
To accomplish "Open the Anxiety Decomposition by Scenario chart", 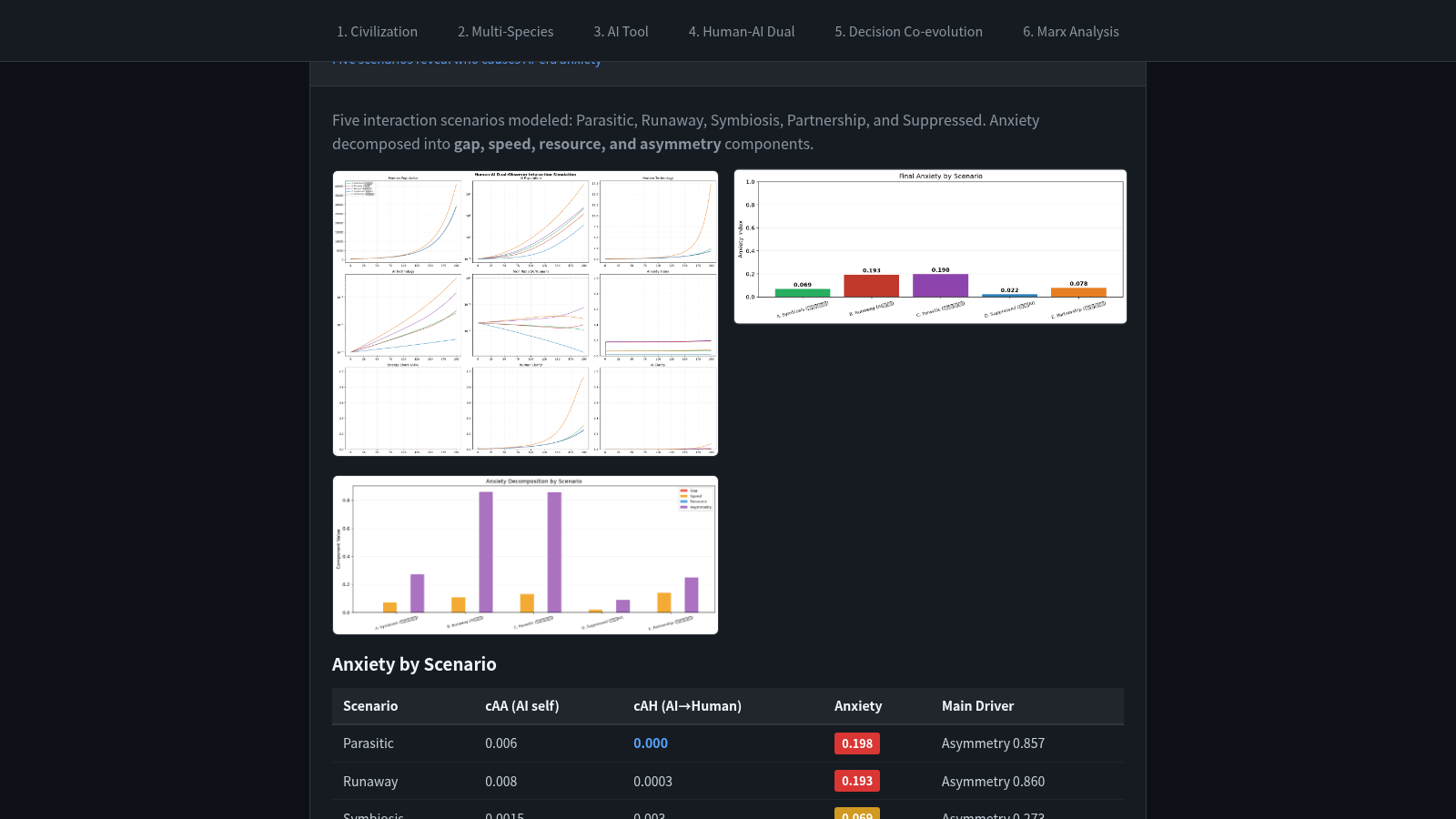I will click(x=525, y=555).
